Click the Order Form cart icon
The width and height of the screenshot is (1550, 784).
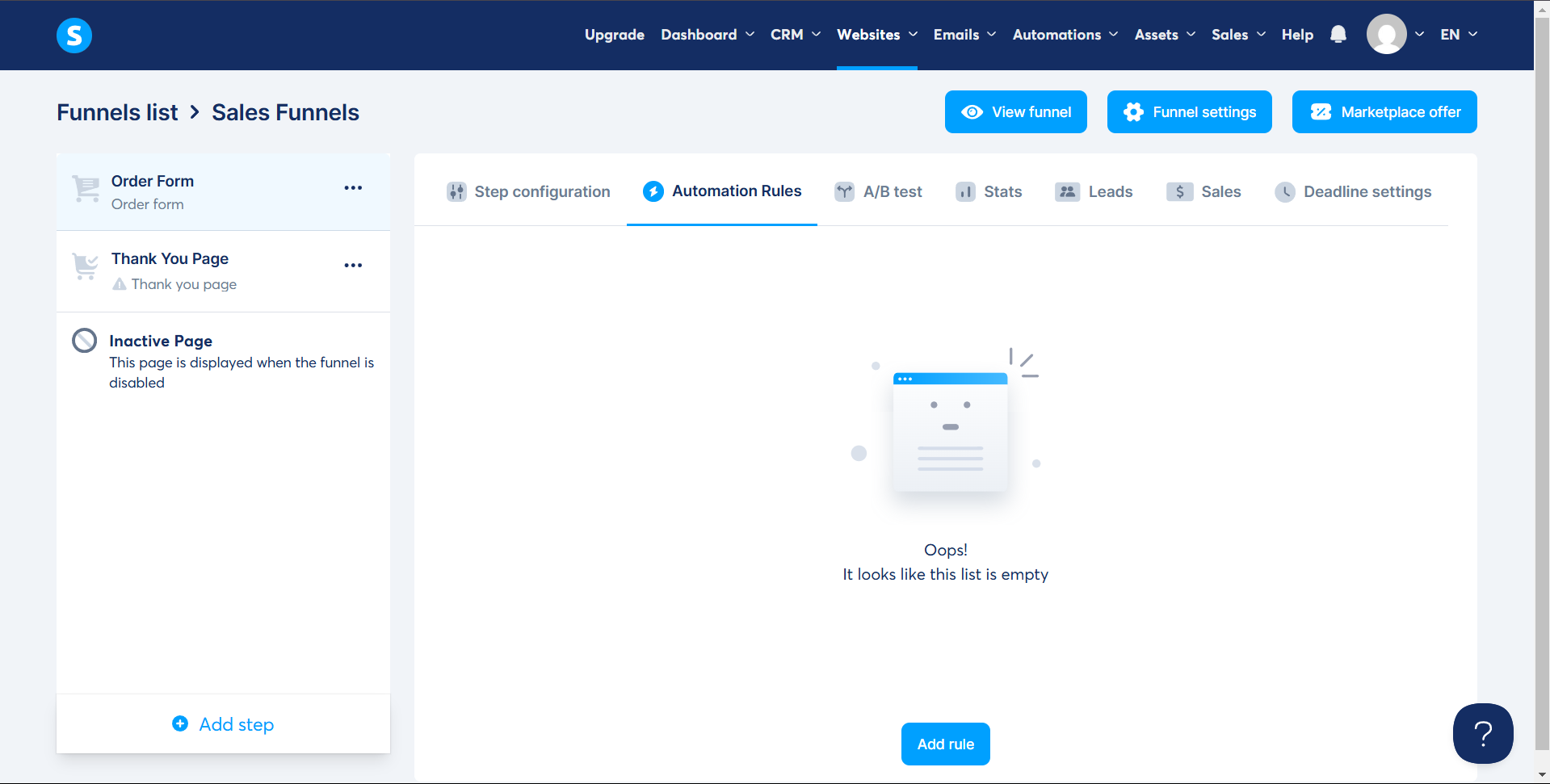click(x=86, y=189)
